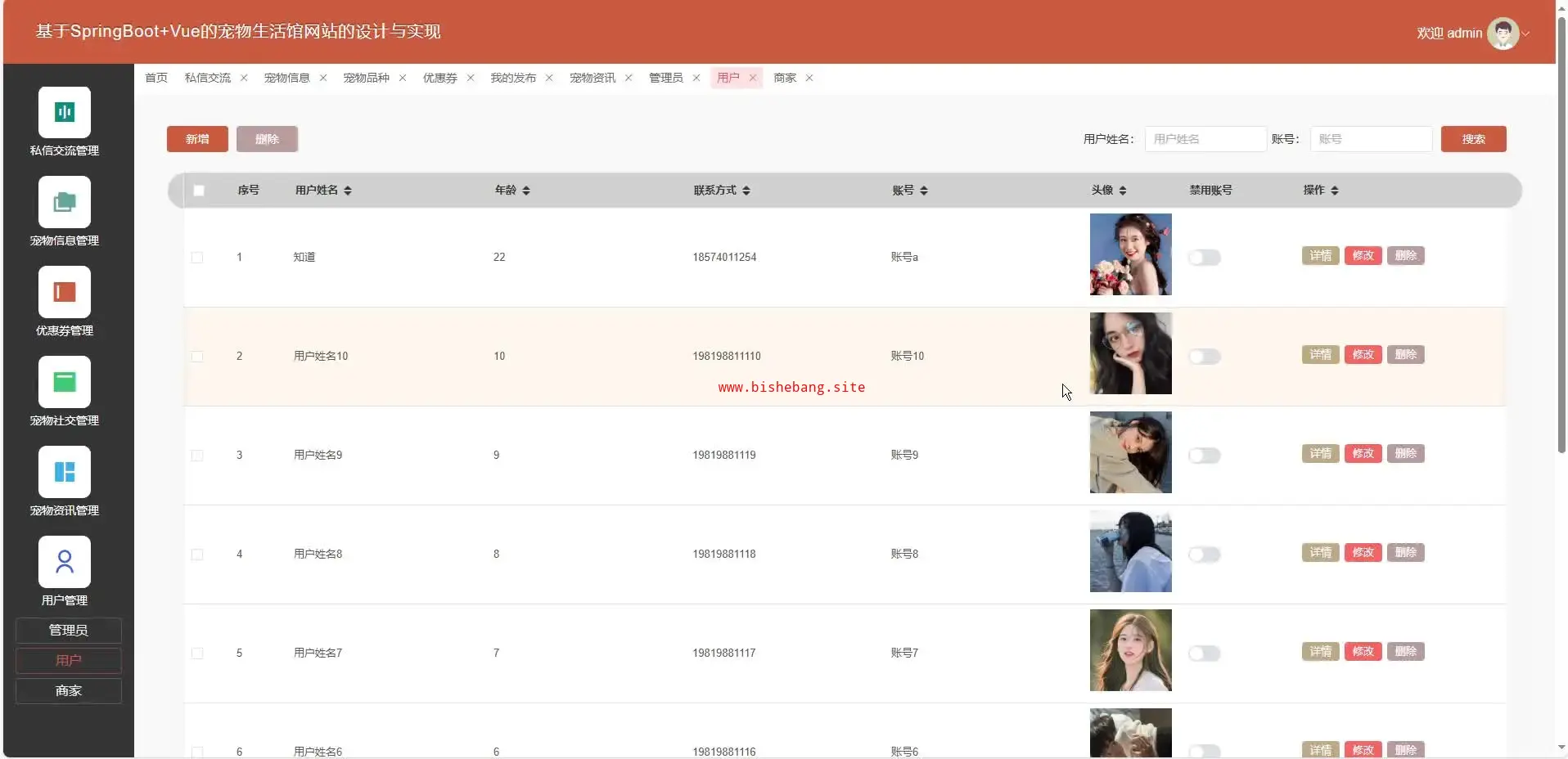1568x759 pixels.
Task: Close the 商家 tab
Action: (x=809, y=78)
